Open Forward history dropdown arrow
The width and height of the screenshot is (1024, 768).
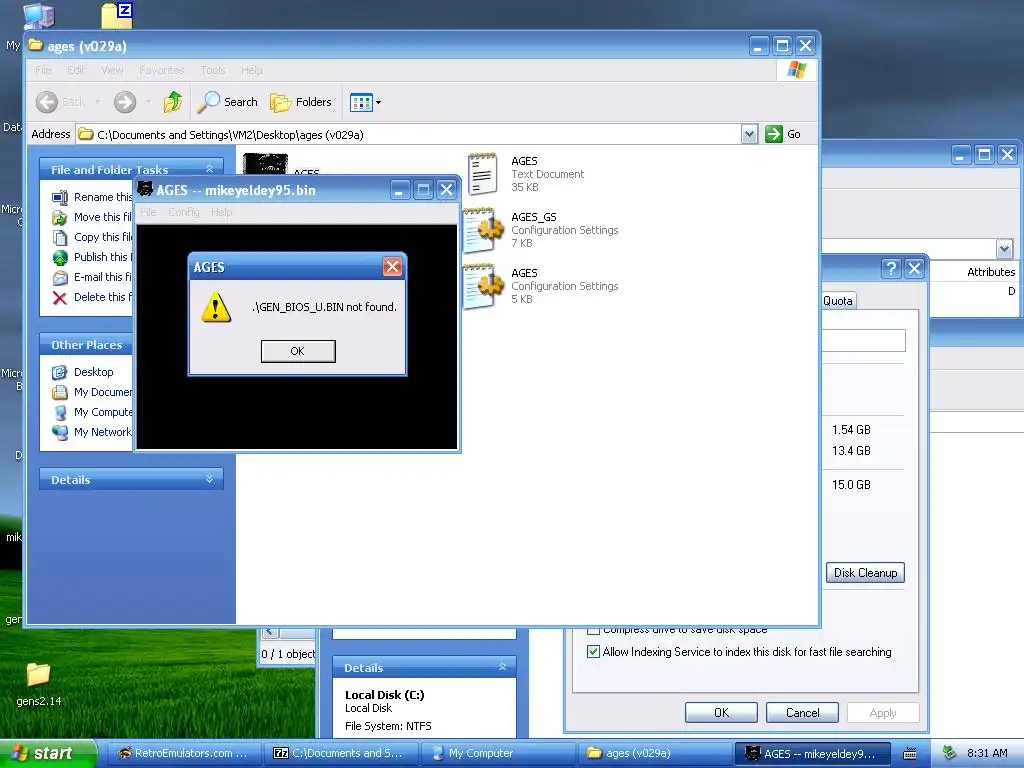tap(148, 102)
